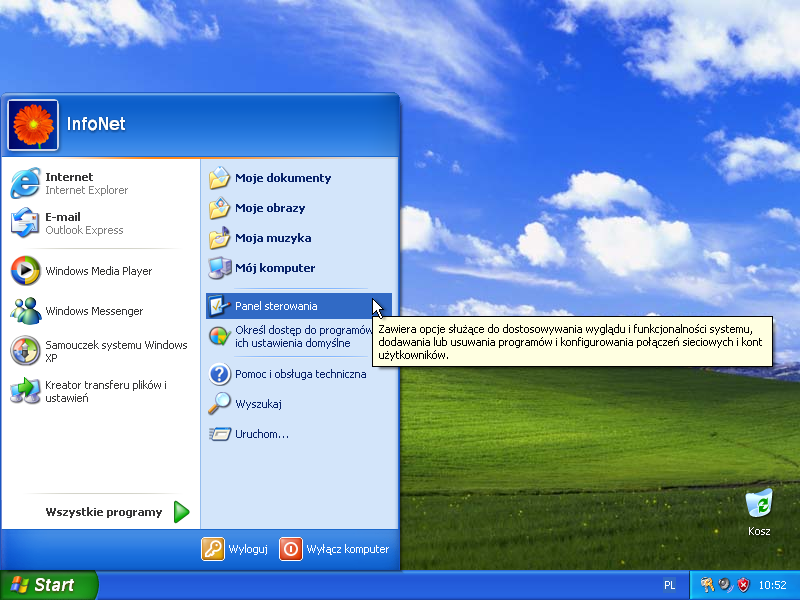The height and width of the screenshot is (600, 800).
Task: Launch the Outlook Express E-mail icon
Action: point(24,223)
